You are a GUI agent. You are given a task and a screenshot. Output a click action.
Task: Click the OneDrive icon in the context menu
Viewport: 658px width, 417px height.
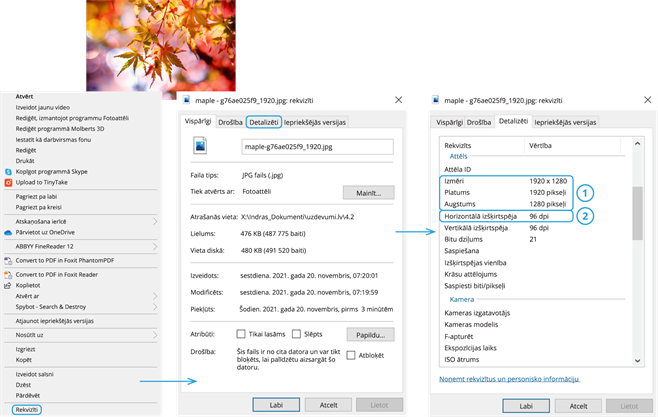7,232
